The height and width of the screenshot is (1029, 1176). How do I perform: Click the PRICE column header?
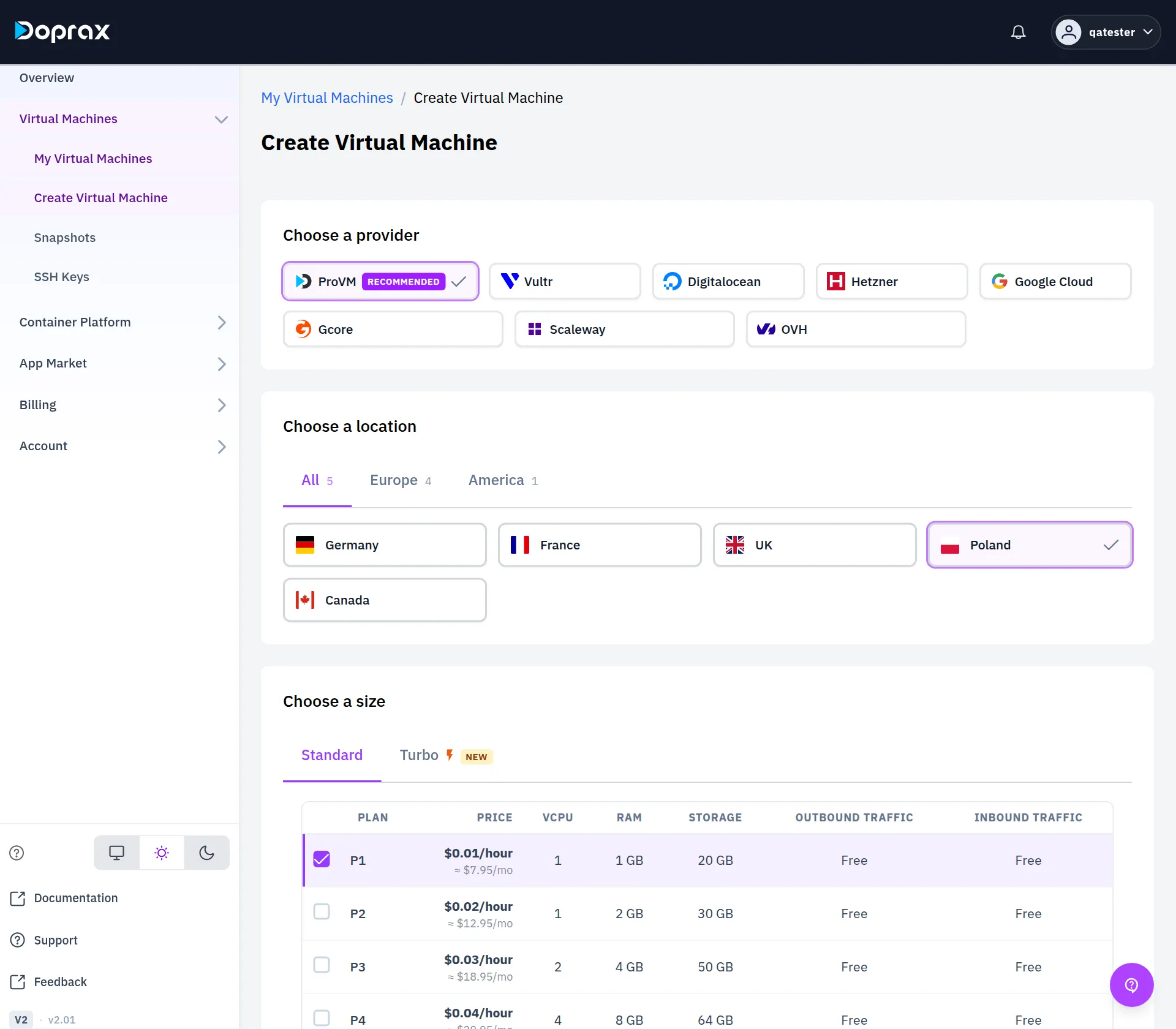(495, 818)
